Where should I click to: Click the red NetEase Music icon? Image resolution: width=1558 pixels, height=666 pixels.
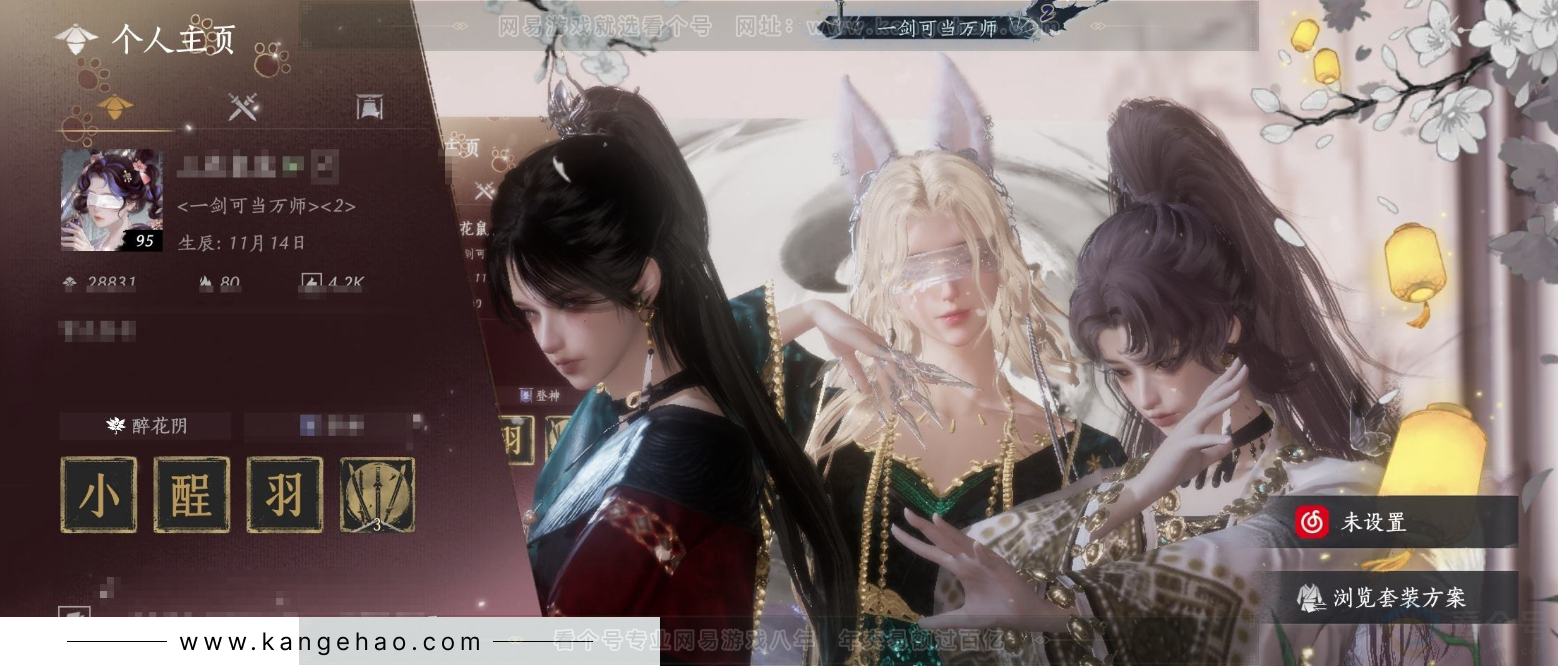click(1312, 522)
